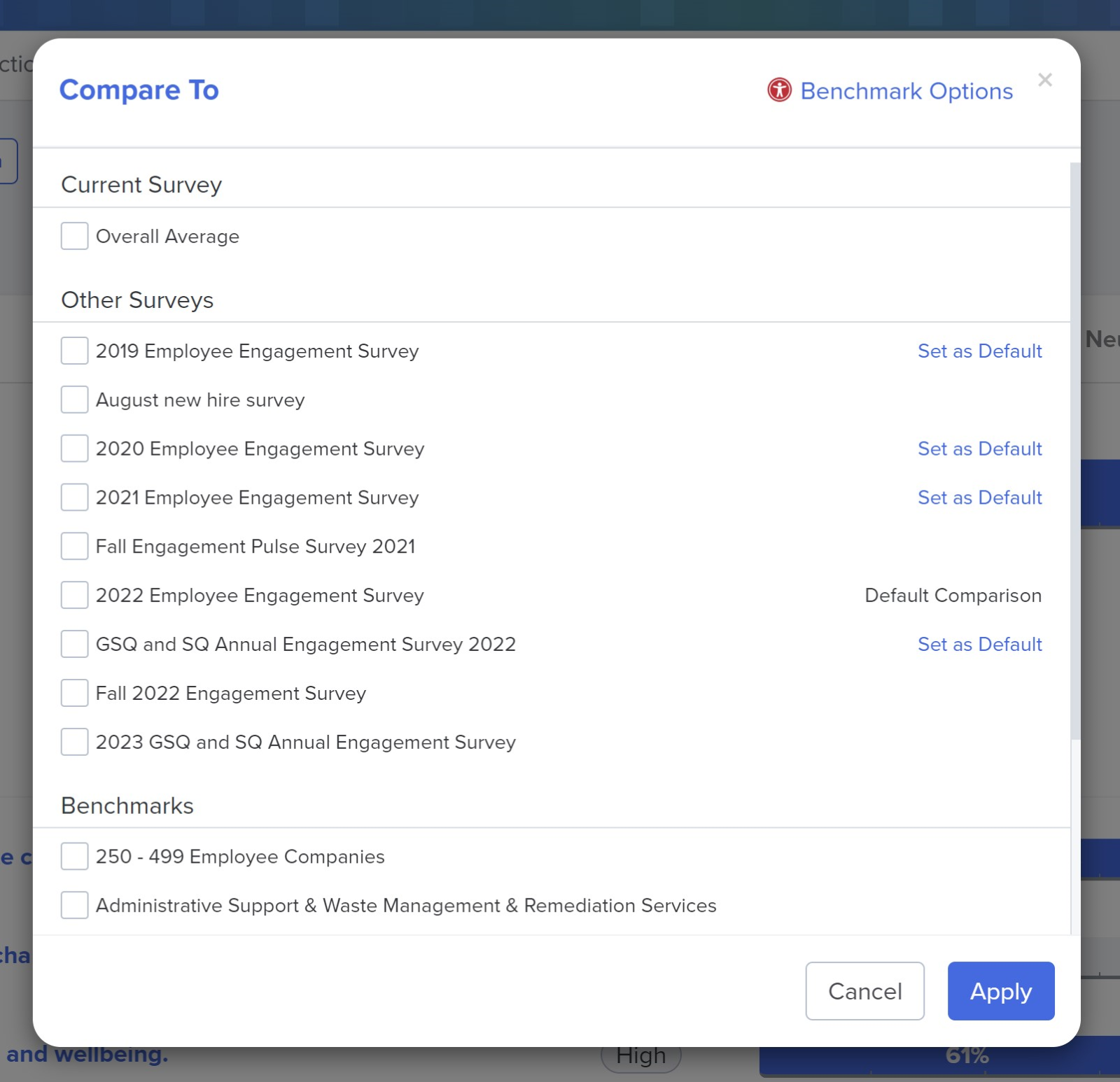The width and height of the screenshot is (1120, 1082).
Task: Check GSQ and SQ Annual Engagement Survey 2022
Action: coord(74,644)
